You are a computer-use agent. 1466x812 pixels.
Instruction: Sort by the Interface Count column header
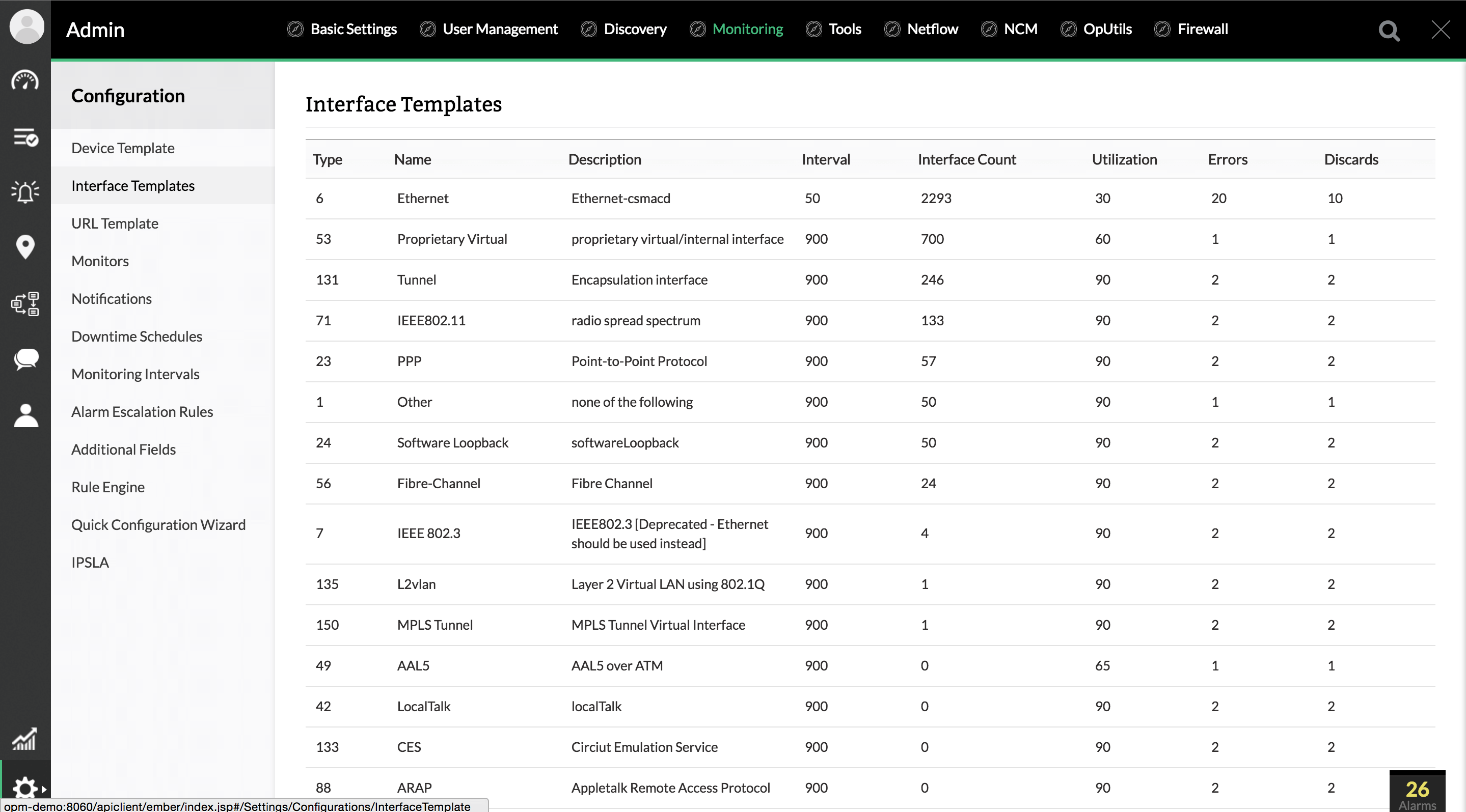coord(966,160)
